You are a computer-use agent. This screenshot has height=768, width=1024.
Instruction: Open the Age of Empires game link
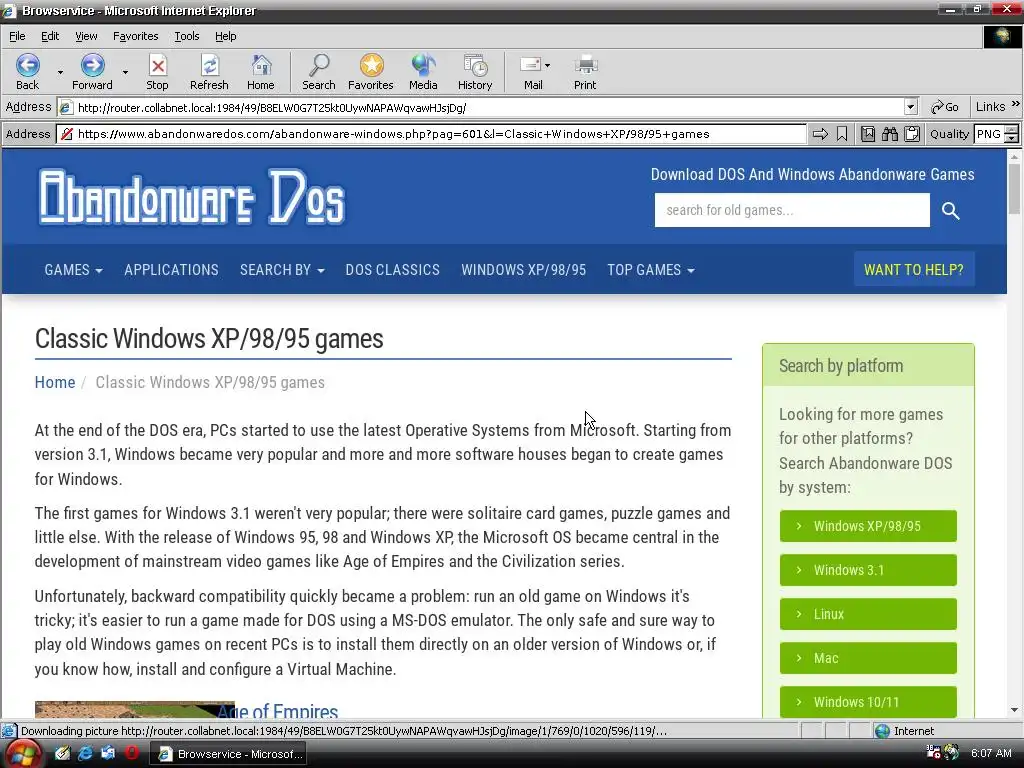click(278, 711)
